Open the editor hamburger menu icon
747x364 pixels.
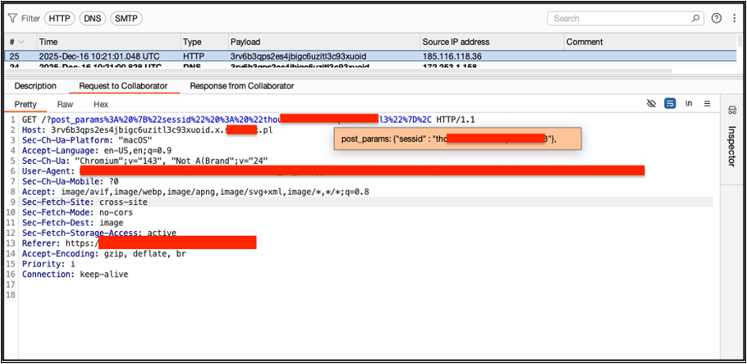tap(707, 103)
